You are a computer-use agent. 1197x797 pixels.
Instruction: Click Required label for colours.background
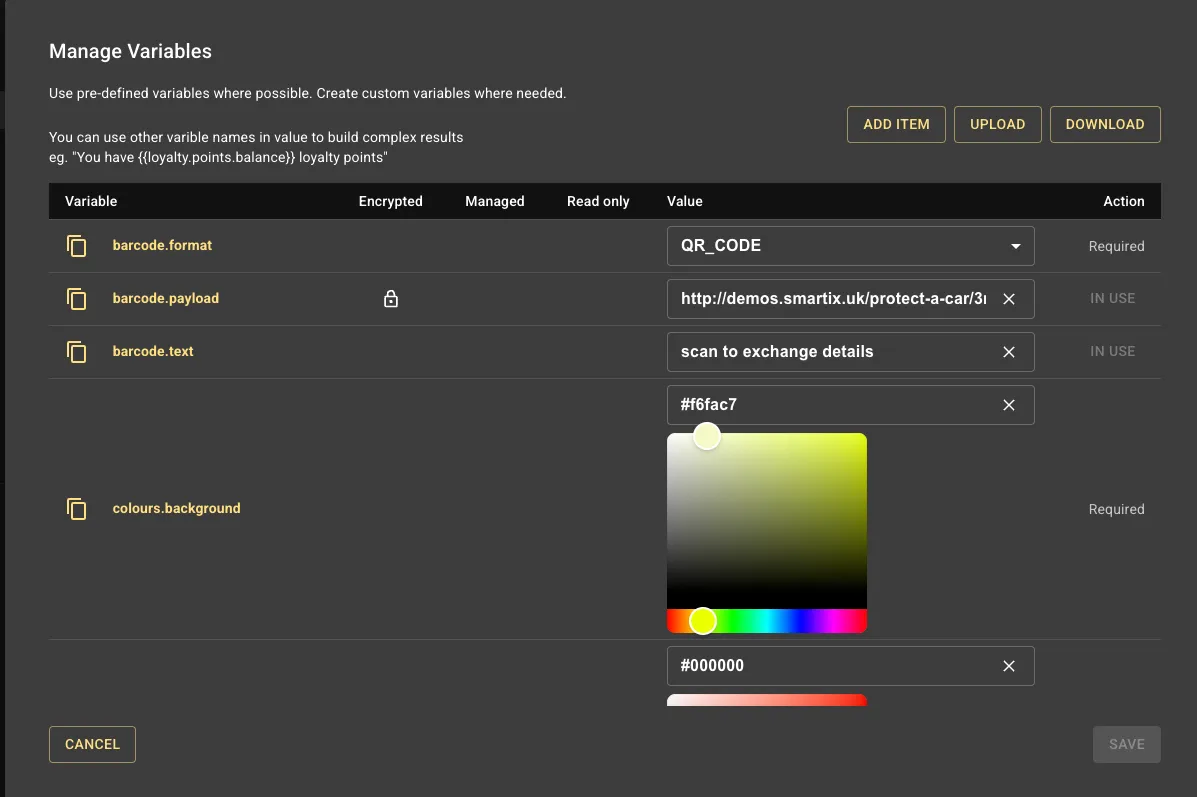tap(1116, 509)
